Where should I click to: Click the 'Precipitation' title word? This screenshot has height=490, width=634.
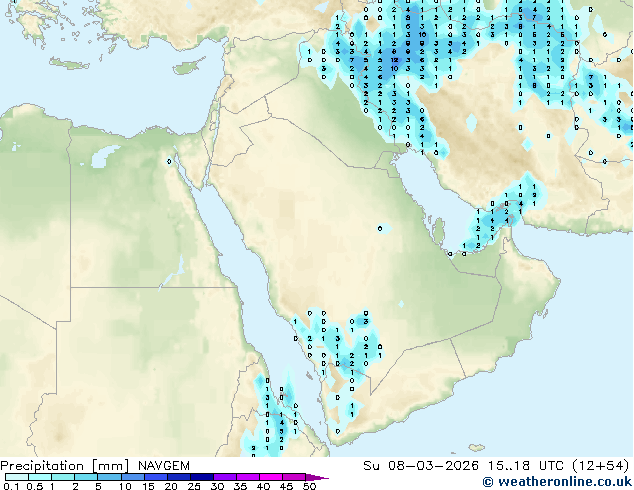[42, 466]
